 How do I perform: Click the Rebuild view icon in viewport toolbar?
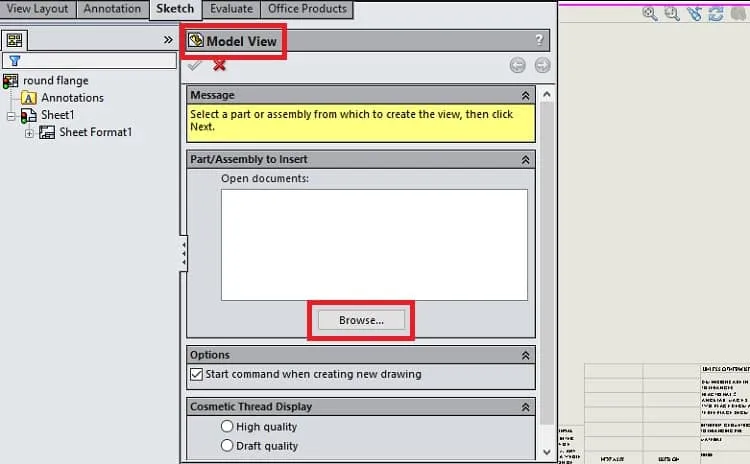[x=716, y=13]
